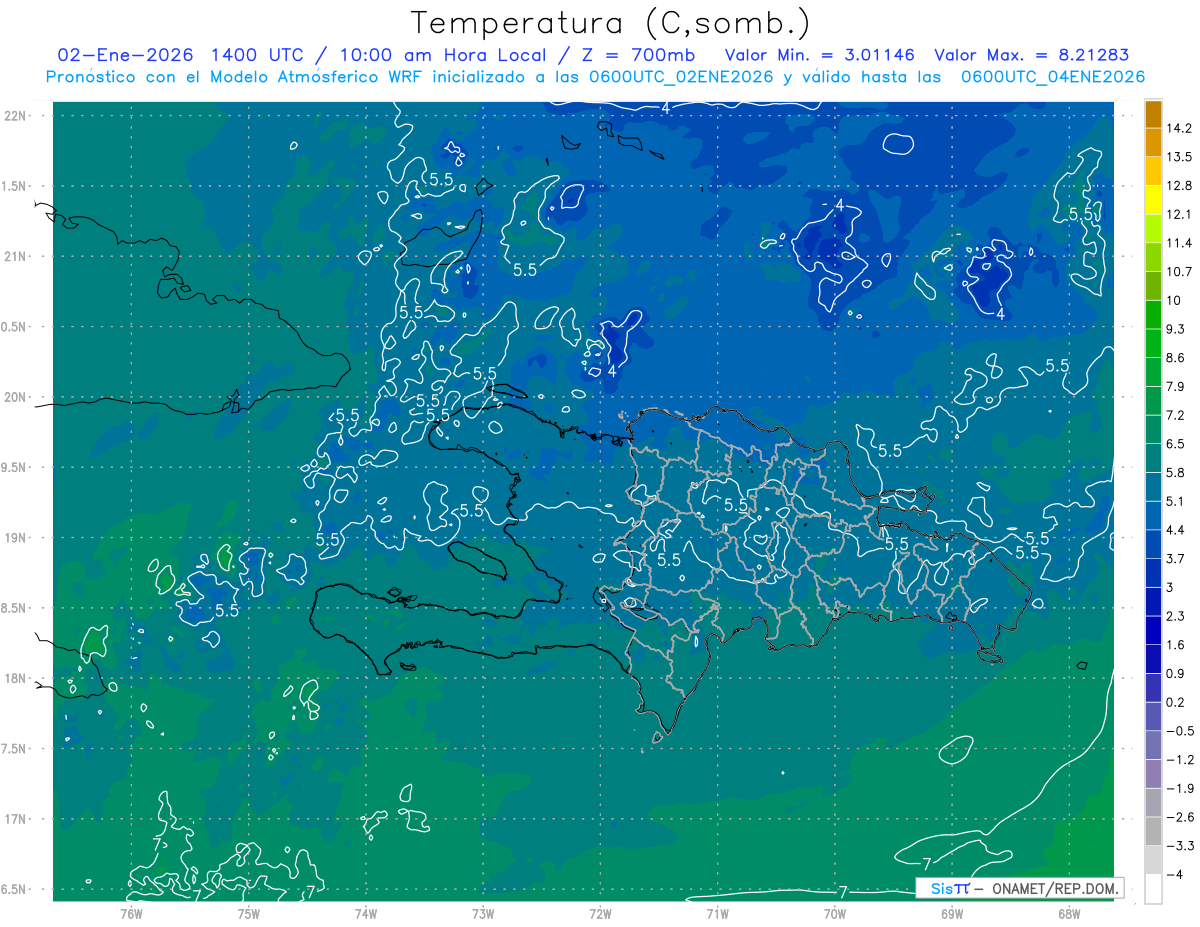1200x927 pixels.
Task: Click 'Valor Min. = 3.01146' readout
Action: coord(819,55)
